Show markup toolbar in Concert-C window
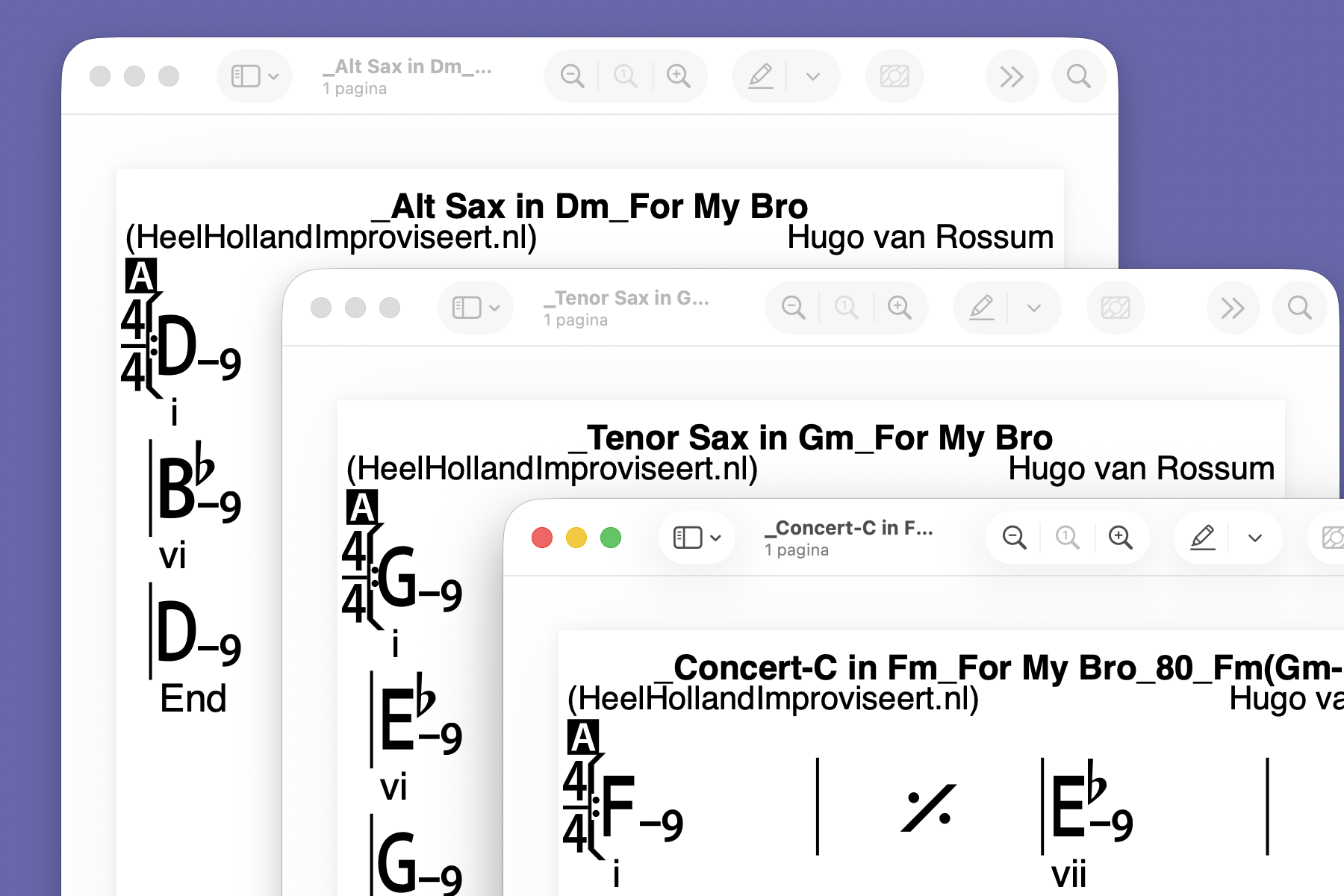 click(x=1203, y=538)
